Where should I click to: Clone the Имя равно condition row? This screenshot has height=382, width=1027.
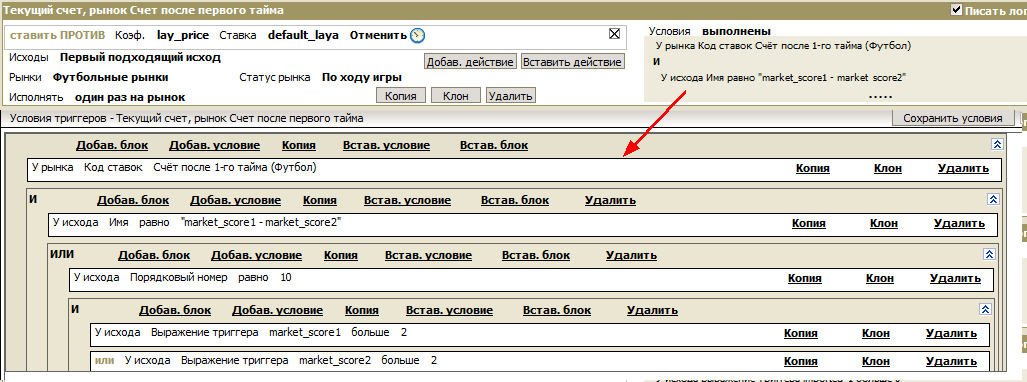884,223
